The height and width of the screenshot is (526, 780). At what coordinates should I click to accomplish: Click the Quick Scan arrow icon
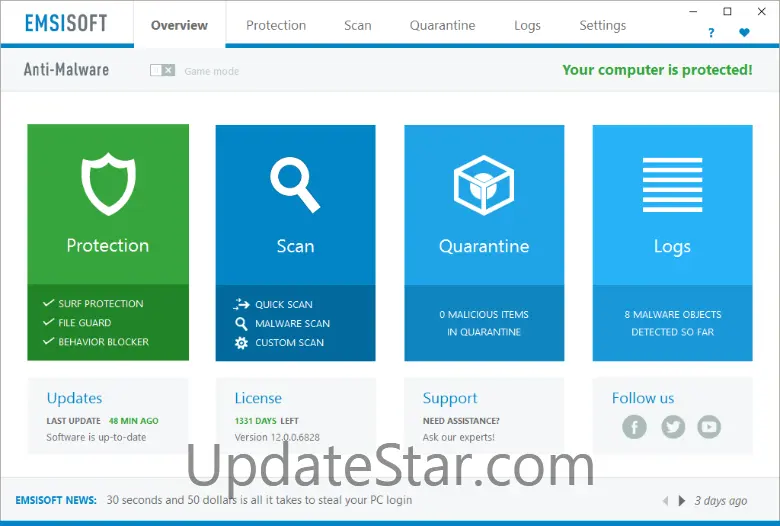(241, 304)
